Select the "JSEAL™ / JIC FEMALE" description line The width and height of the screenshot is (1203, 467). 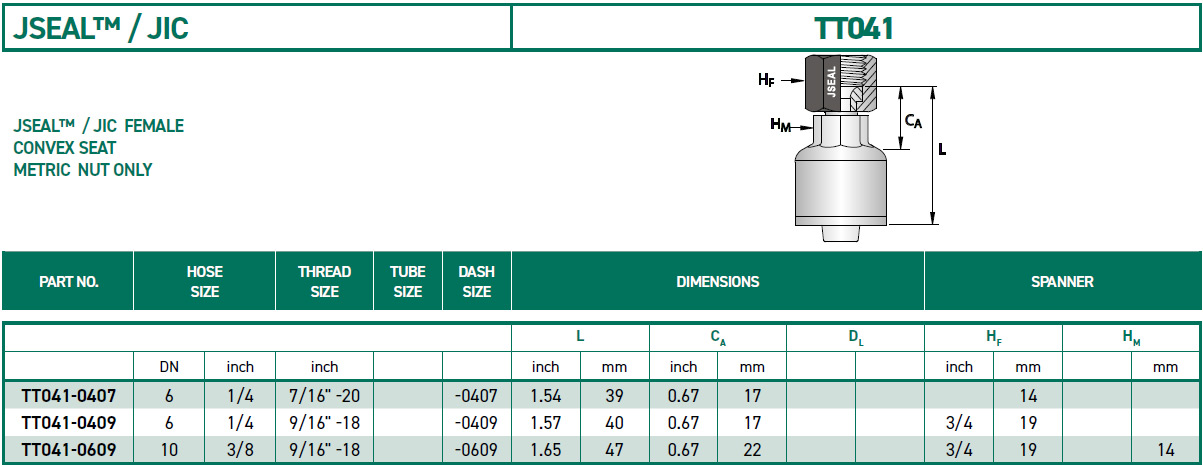pyautogui.click(x=98, y=126)
